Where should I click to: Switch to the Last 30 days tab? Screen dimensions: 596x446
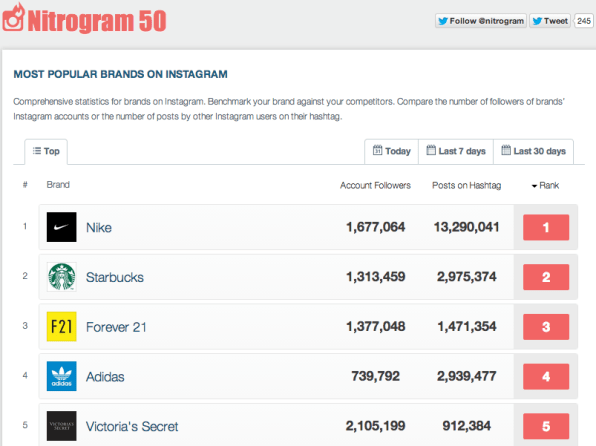pos(533,151)
